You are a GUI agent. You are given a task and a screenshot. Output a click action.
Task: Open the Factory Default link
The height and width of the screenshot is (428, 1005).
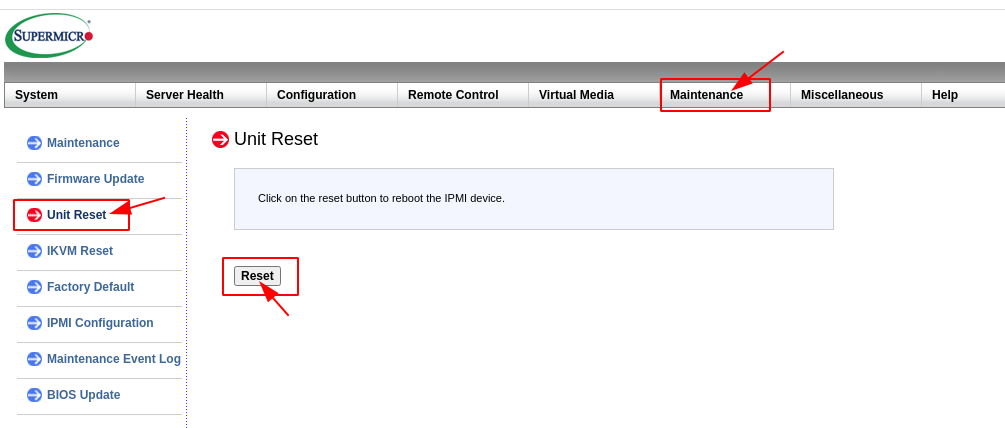[x=90, y=287]
